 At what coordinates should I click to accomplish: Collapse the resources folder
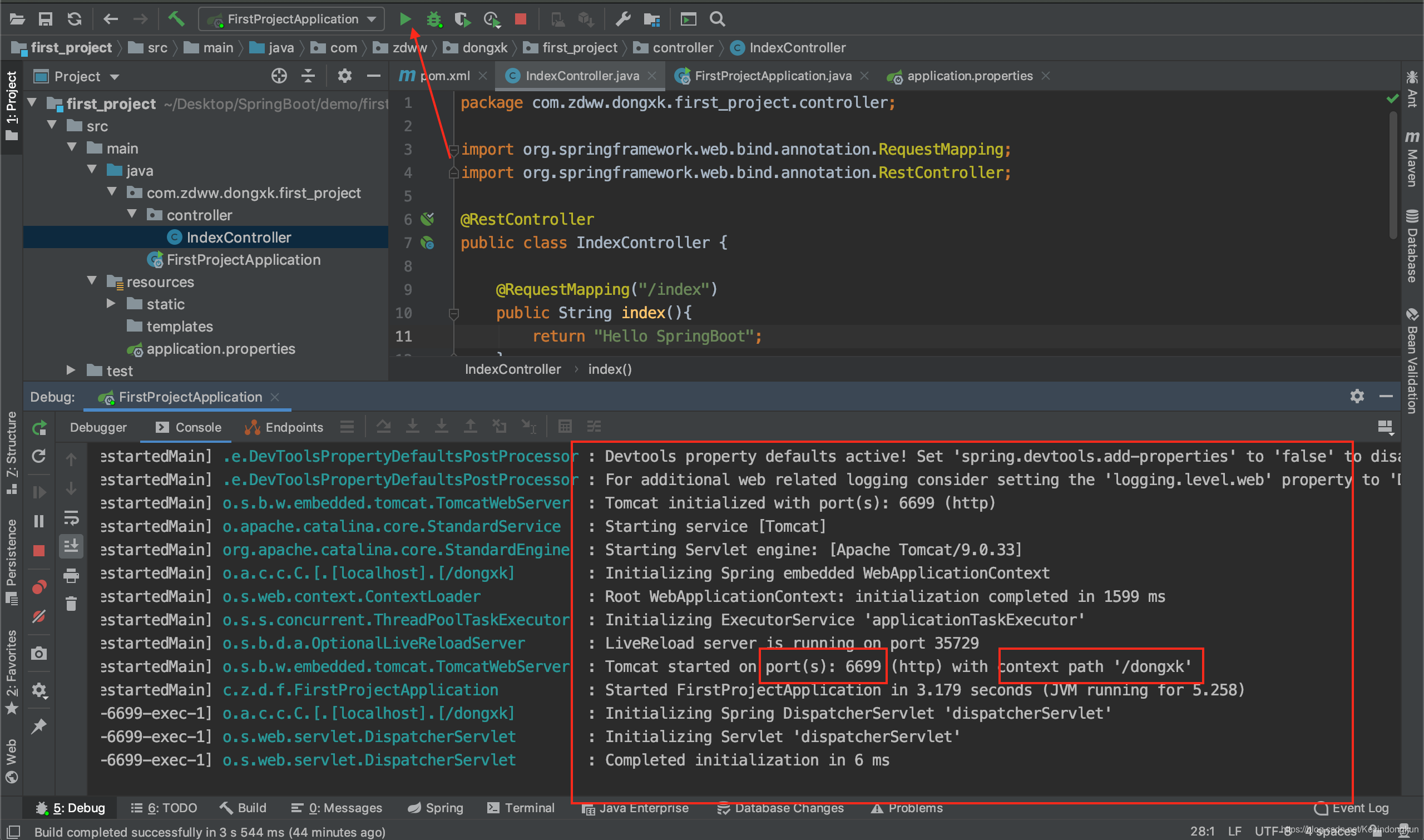(x=92, y=281)
